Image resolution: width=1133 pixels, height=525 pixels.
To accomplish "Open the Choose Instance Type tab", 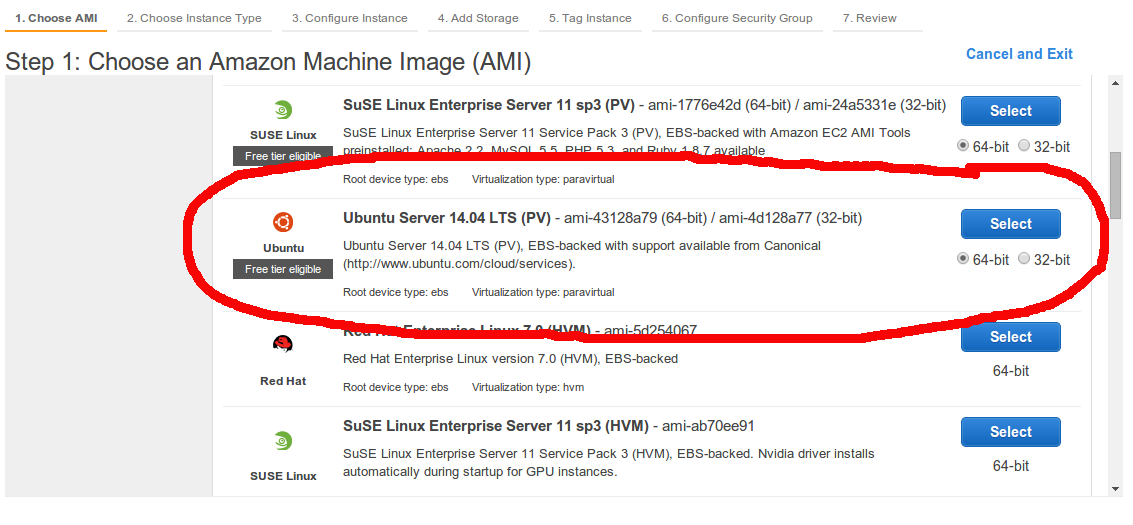I will pos(195,18).
